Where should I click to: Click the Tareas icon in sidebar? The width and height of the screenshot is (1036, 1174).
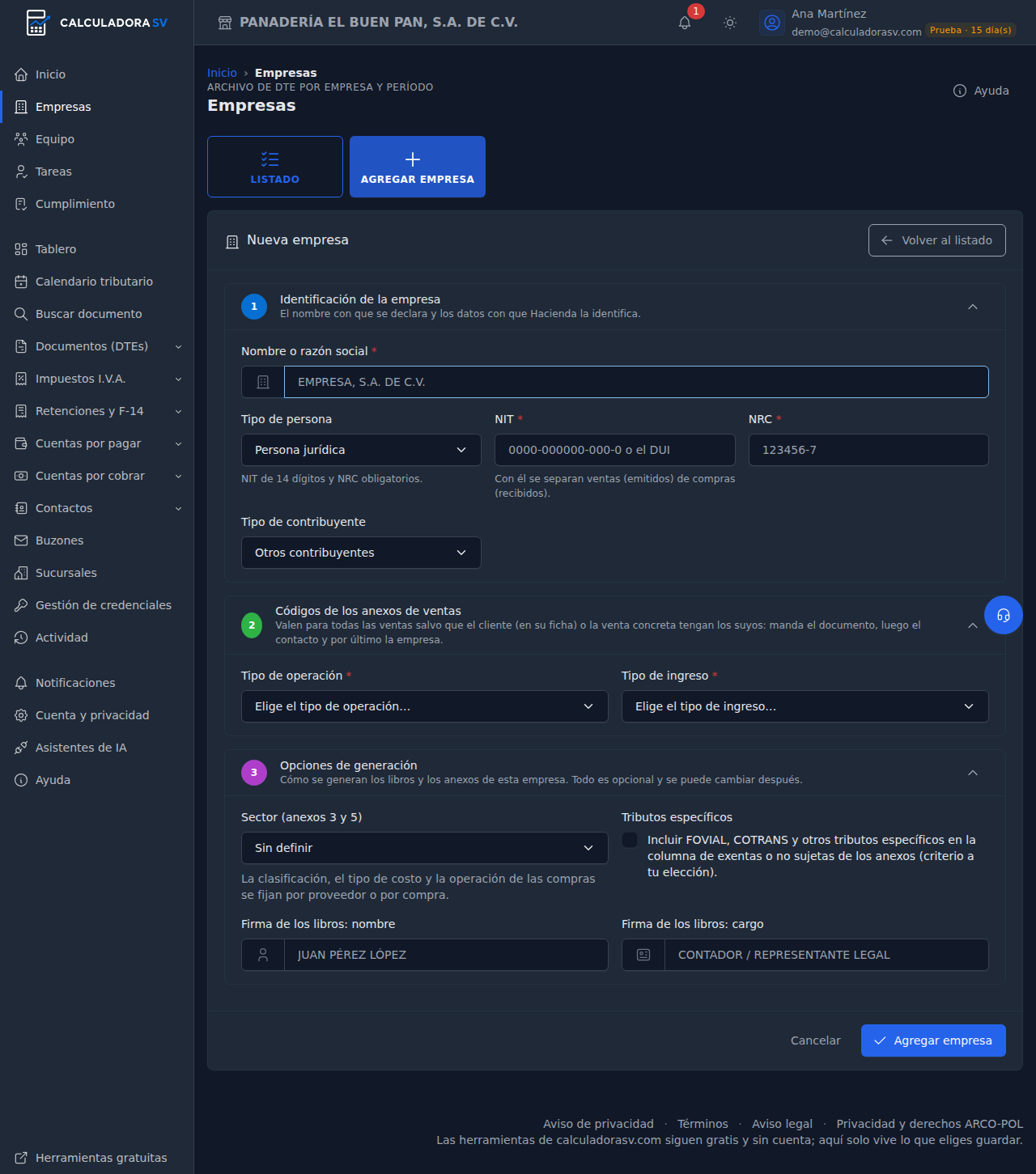click(21, 172)
